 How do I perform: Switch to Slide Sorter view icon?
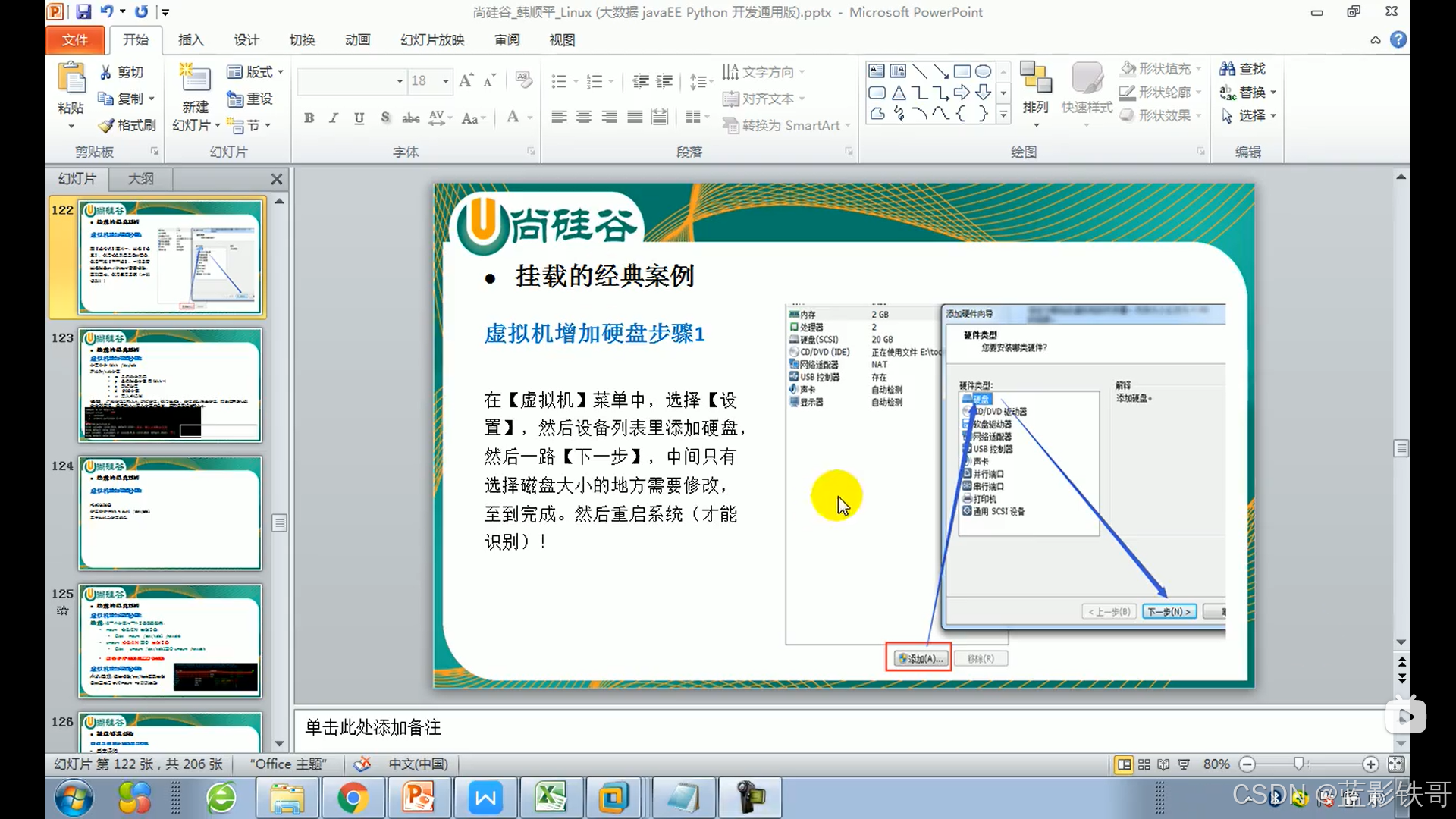pos(1144,764)
